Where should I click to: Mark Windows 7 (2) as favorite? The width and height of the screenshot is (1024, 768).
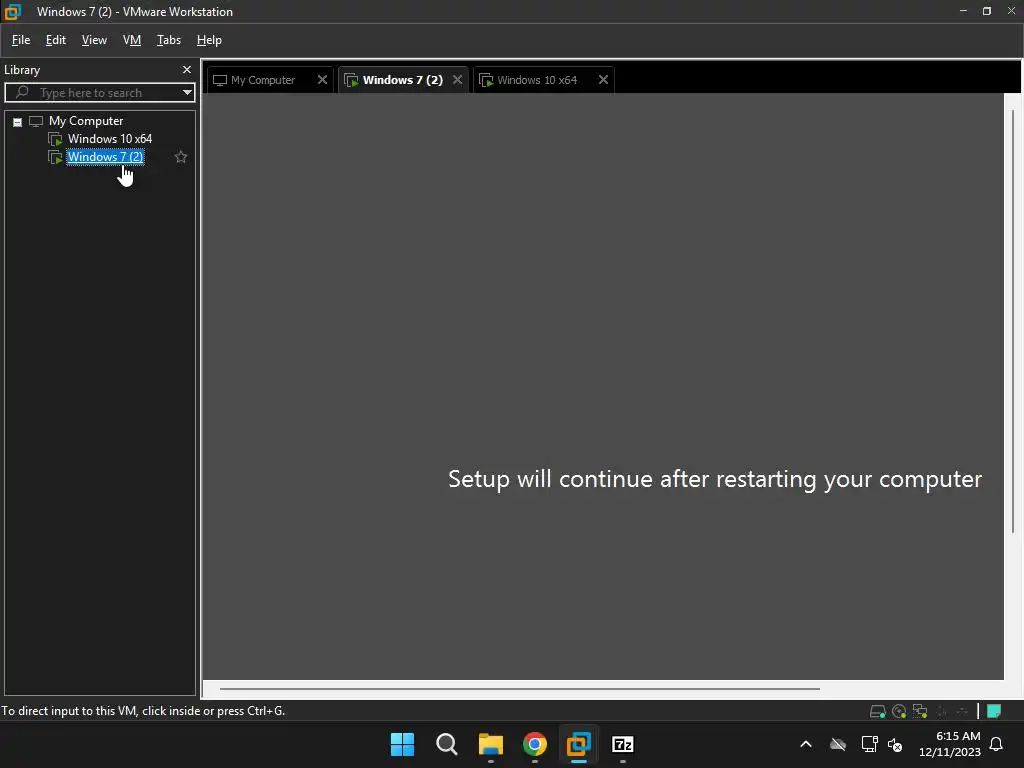pos(181,157)
